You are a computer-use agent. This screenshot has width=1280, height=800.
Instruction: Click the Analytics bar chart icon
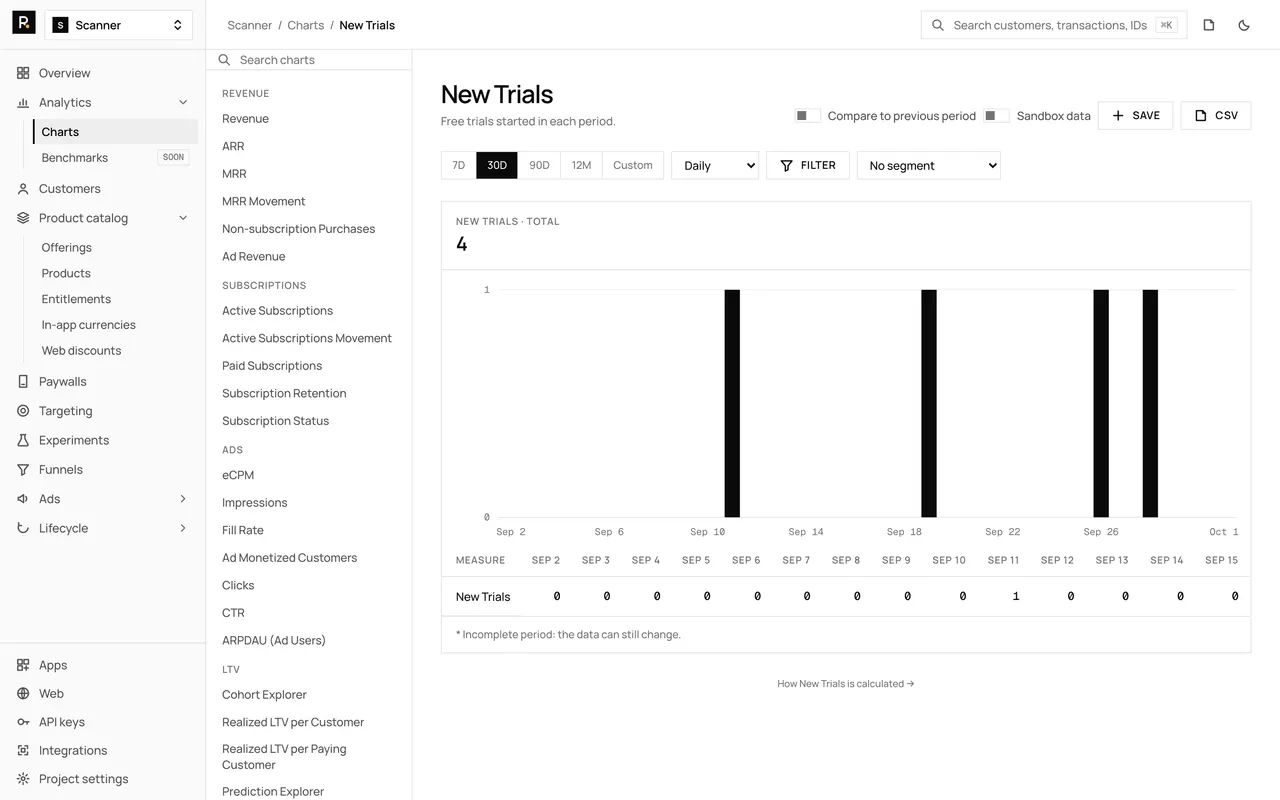click(x=23, y=102)
